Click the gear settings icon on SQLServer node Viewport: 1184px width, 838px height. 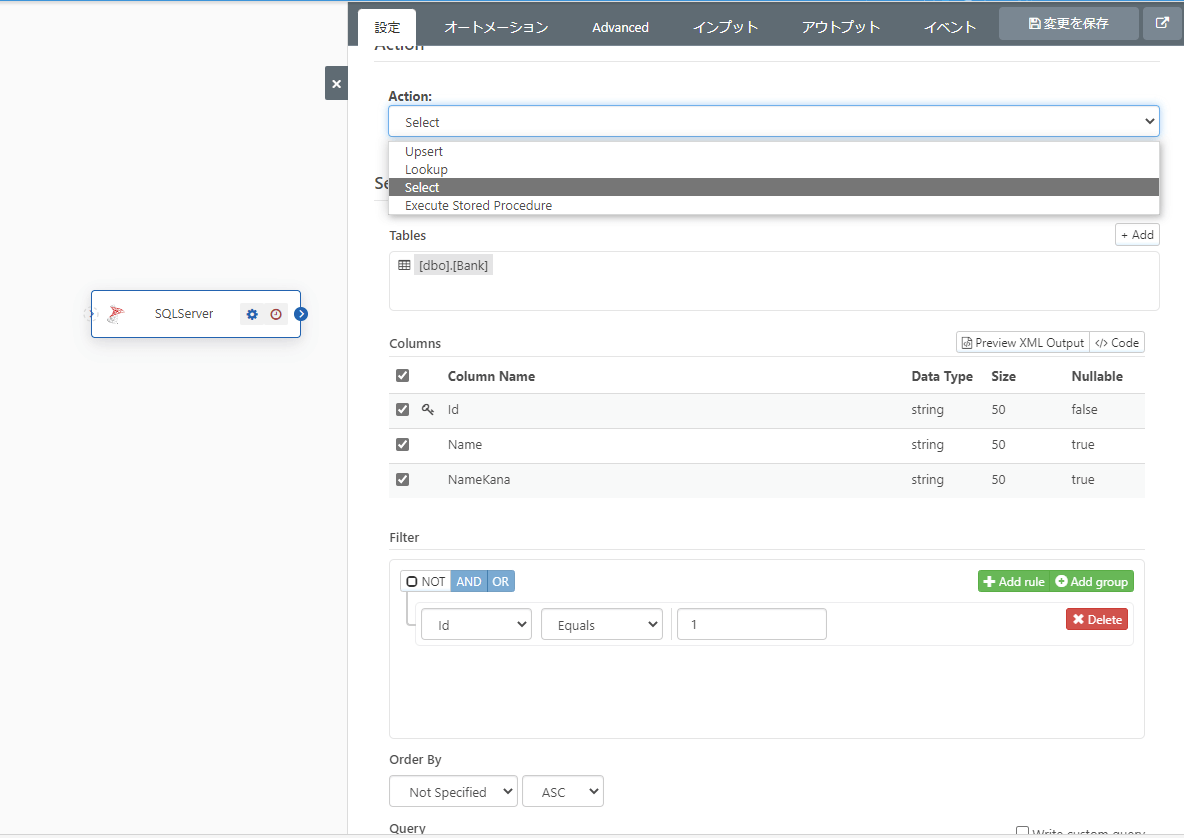pos(252,314)
